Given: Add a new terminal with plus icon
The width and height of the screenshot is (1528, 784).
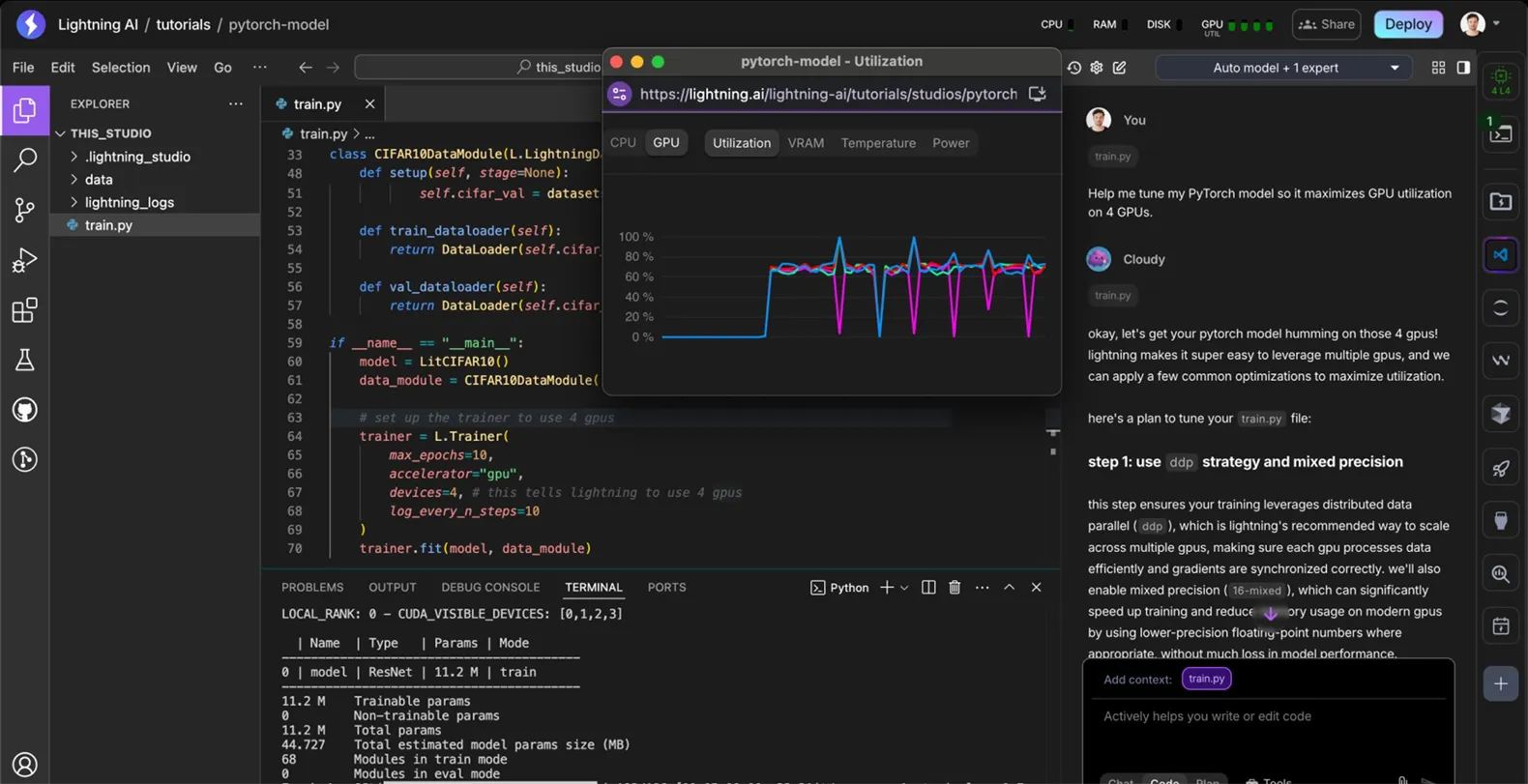Looking at the screenshot, I should (x=886, y=588).
